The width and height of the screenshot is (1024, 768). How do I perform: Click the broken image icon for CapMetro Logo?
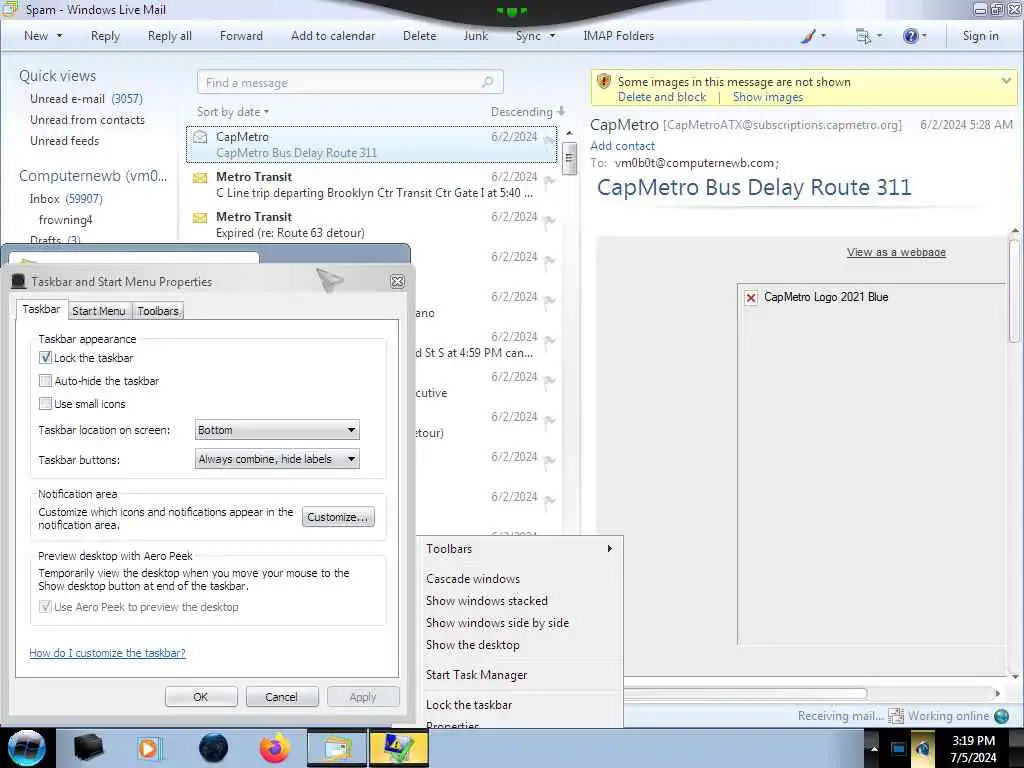click(x=751, y=298)
